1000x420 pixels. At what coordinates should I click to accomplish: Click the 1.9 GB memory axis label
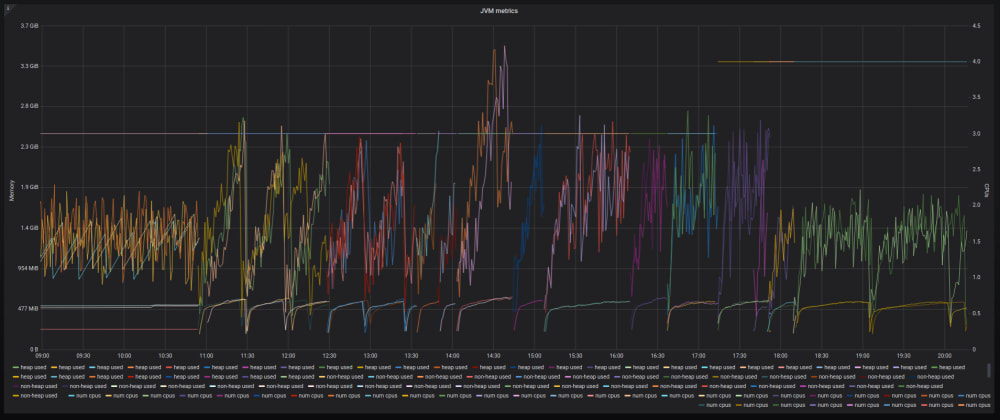click(x=30, y=187)
